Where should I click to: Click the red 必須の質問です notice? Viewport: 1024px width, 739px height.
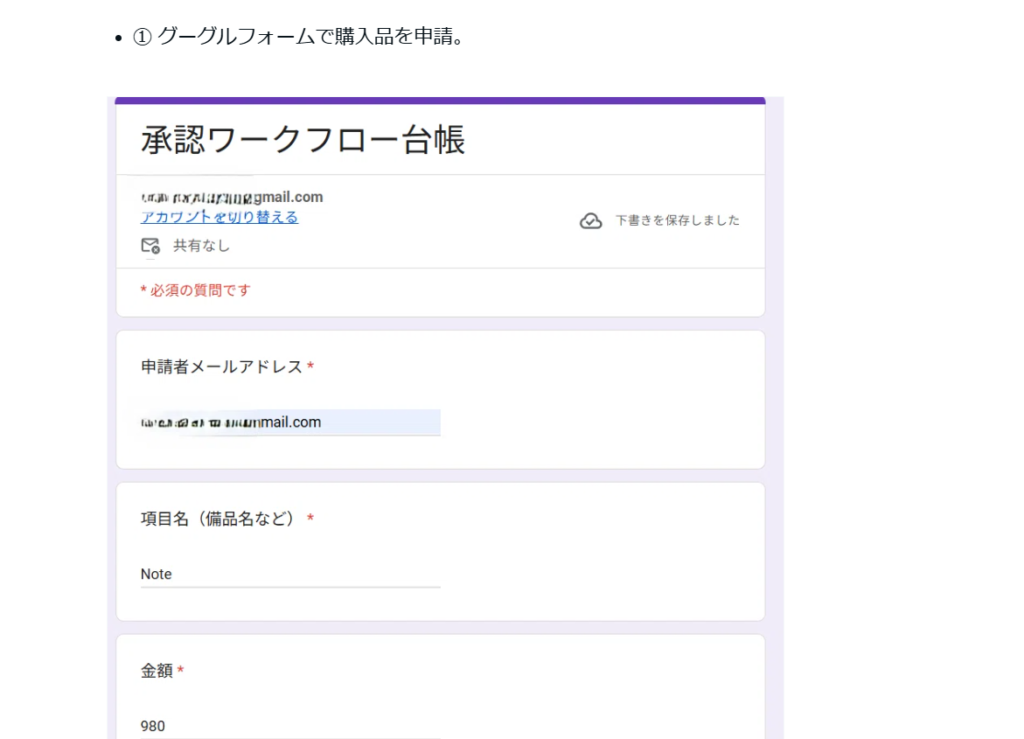(x=195, y=290)
